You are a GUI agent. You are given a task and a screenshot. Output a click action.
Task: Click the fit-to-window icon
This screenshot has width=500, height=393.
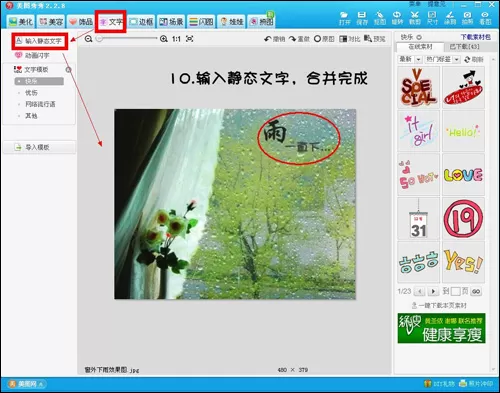190,39
